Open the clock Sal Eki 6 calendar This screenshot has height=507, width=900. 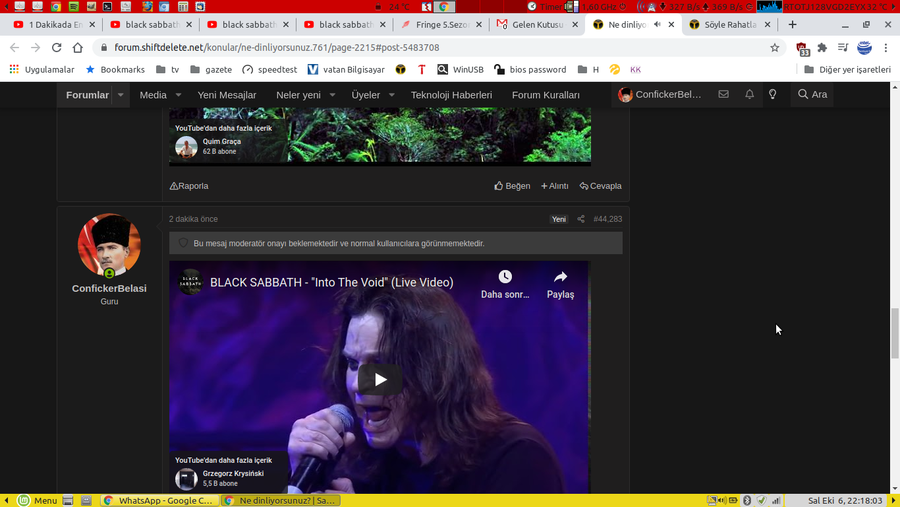(x=845, y=501)
